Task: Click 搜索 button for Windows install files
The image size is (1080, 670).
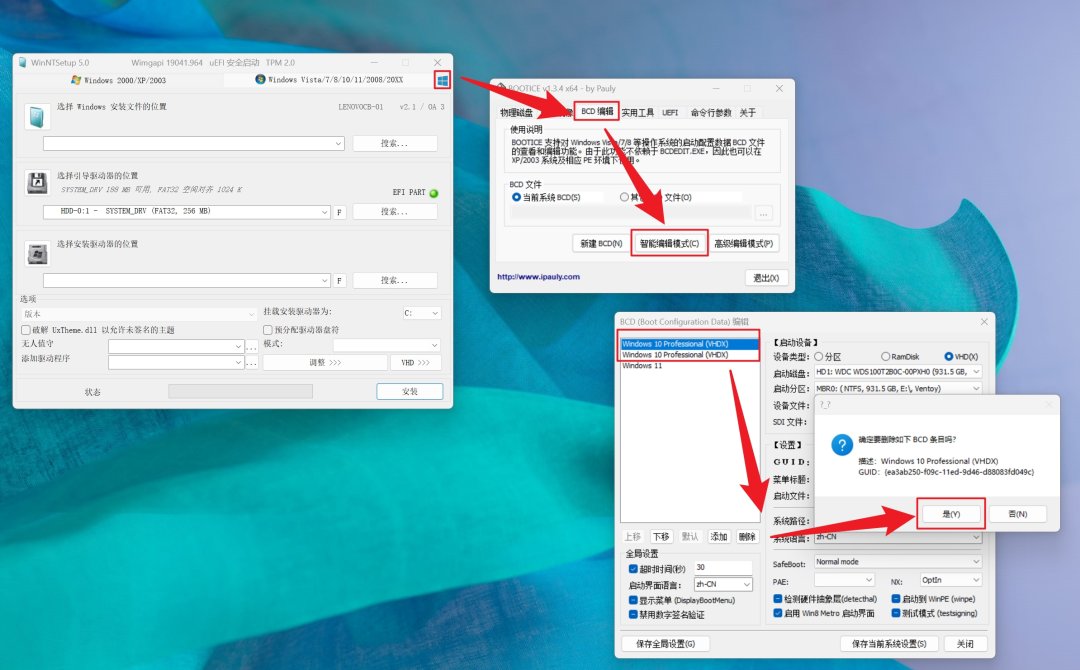Action: point(395,143)
